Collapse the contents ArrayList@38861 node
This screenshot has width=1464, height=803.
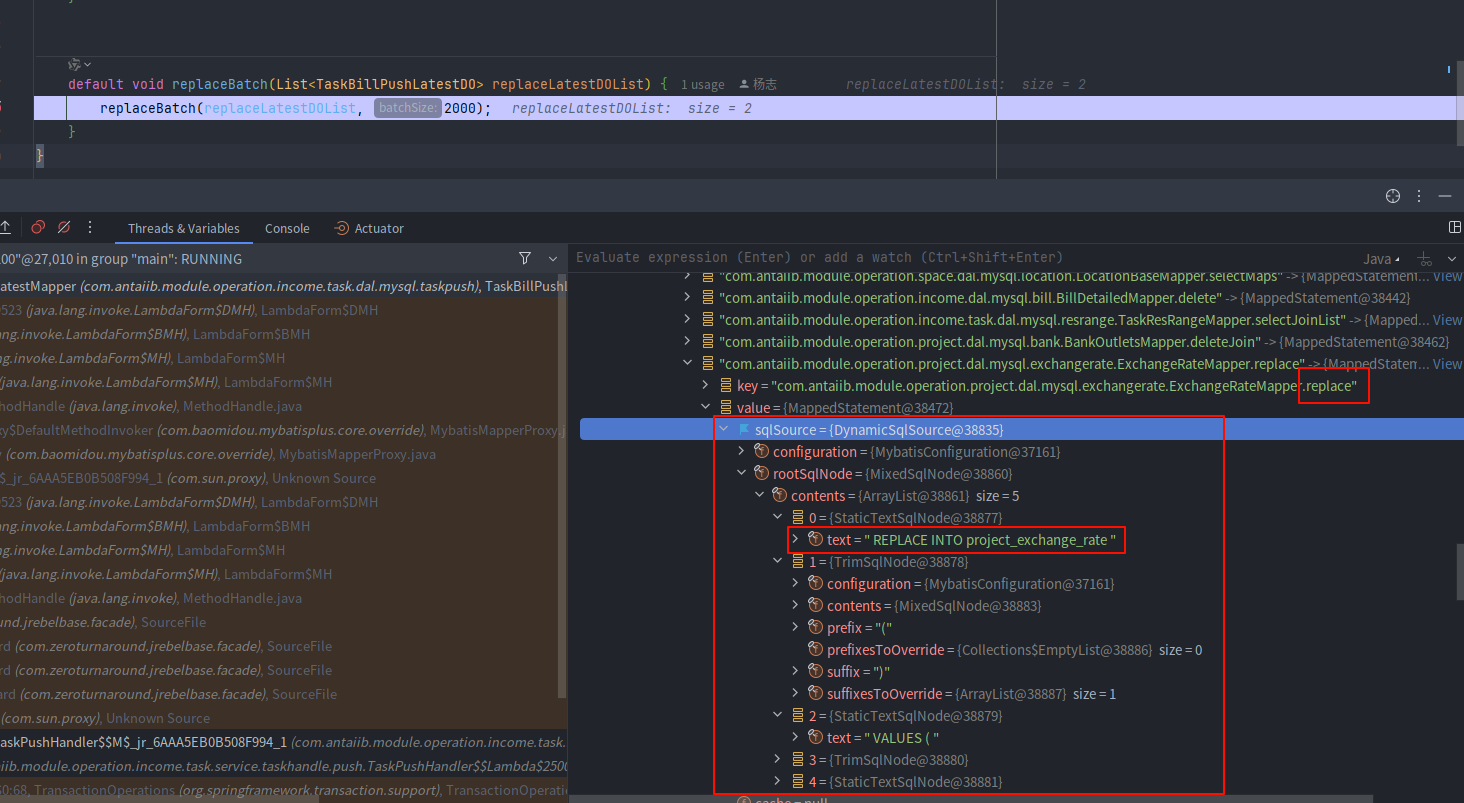[x=759, y=496]
